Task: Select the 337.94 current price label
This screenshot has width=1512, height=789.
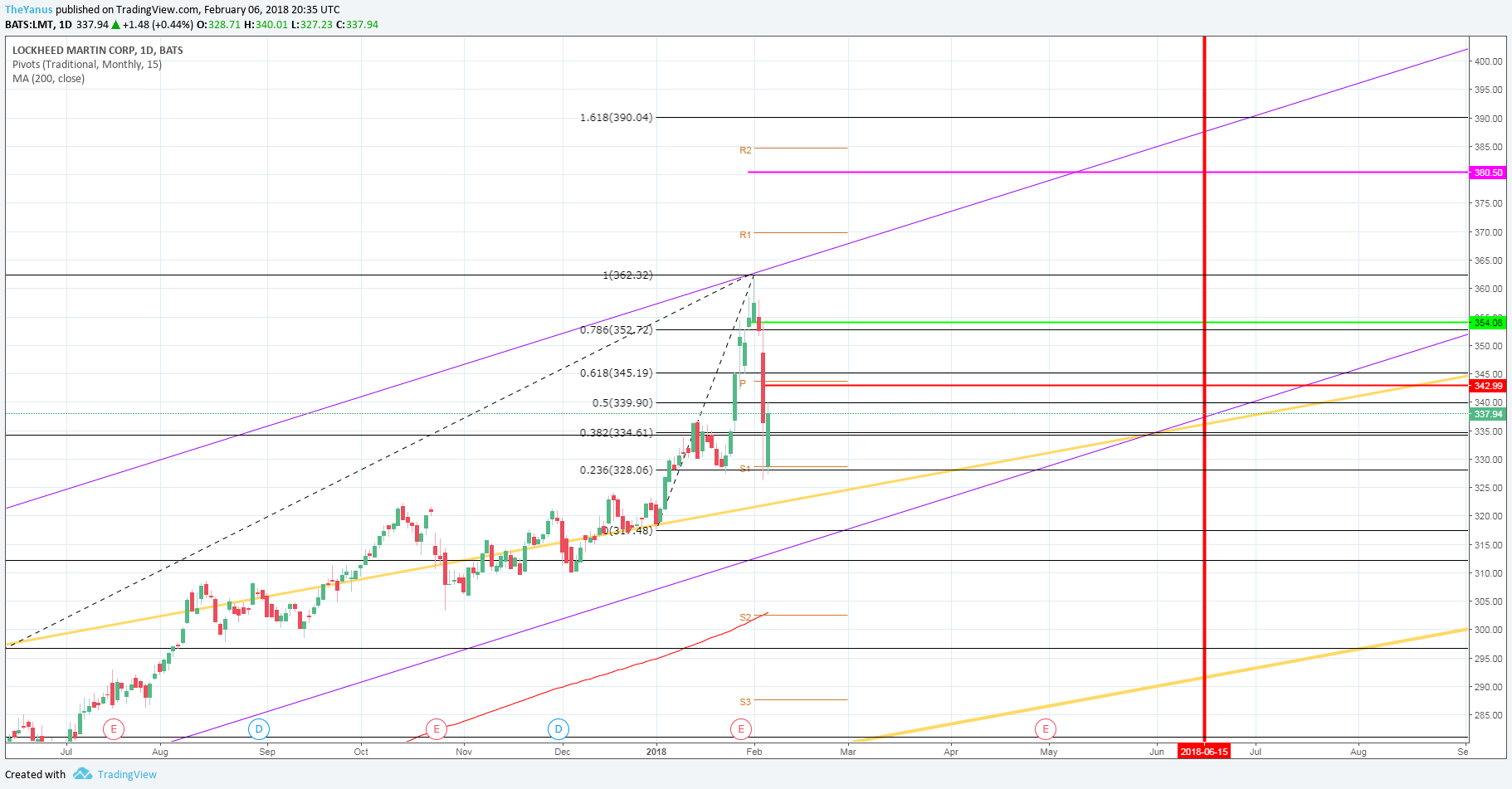Action: pos(1488,414)
